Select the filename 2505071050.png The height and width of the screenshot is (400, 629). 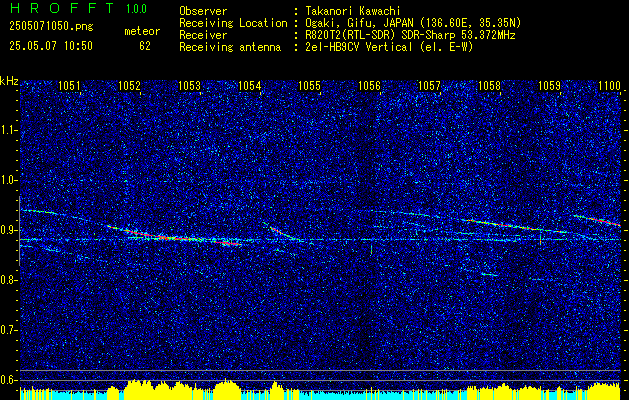click(51, 27)
